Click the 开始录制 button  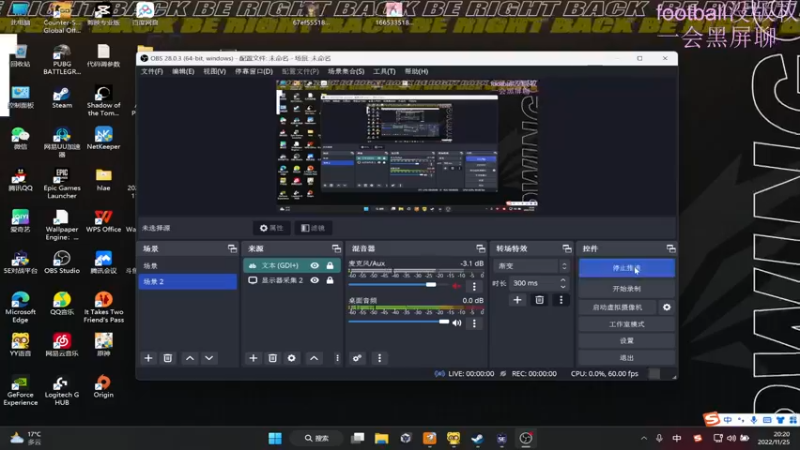click(x=627, y=289)
